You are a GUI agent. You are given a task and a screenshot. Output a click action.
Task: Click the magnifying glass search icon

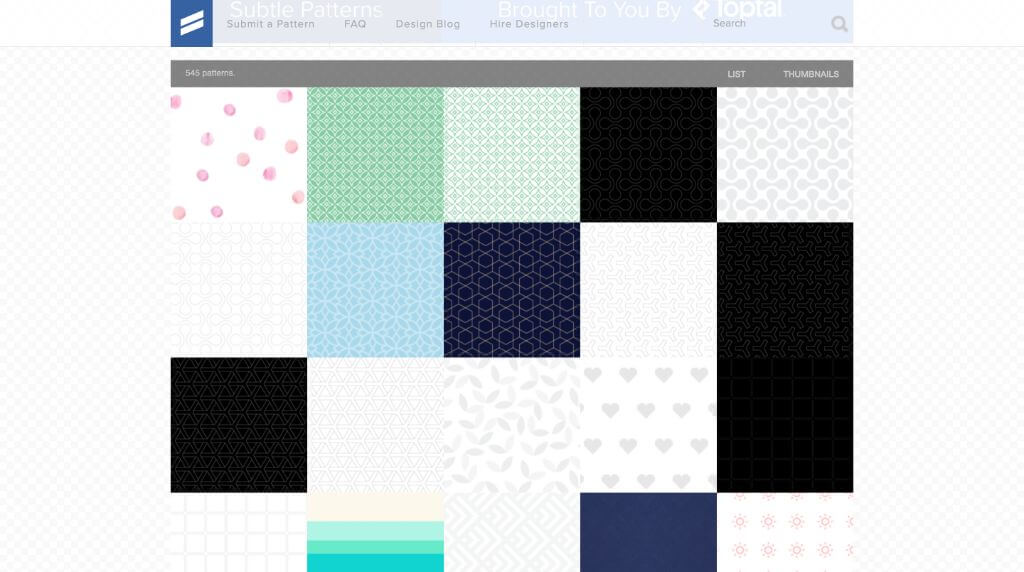[x=839, y=24]
